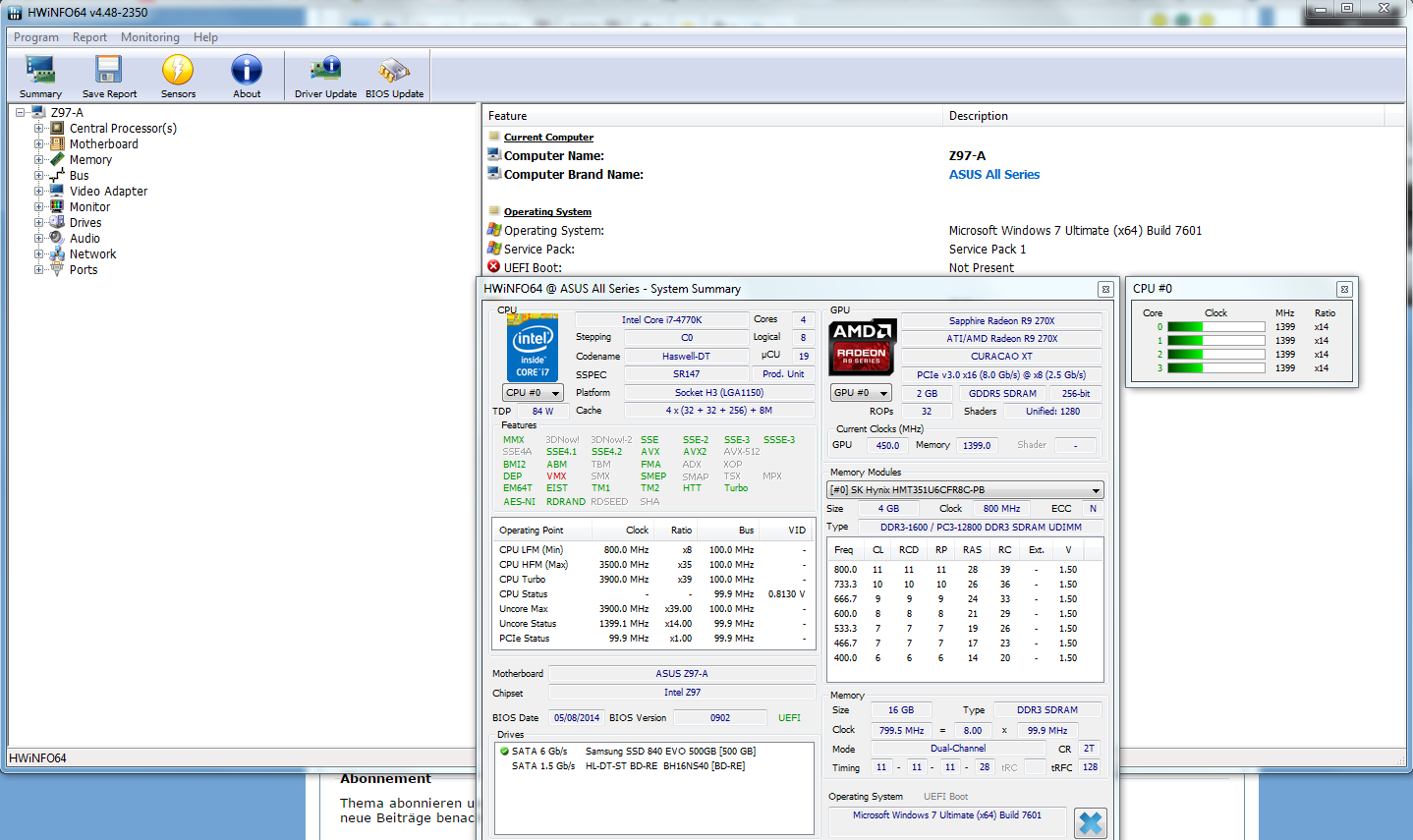The width and height of the screenshot is (1413, 840).
Task: Click the Z97-A computer root icon
Action: click(38, 112)
